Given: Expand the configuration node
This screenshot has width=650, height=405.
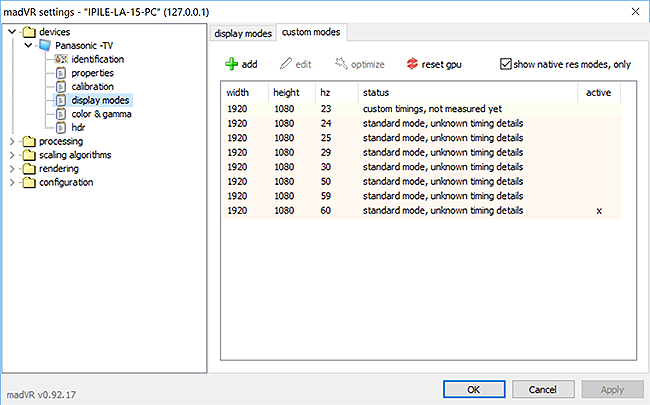Looking at the screenshot, I should click(12, 182).
